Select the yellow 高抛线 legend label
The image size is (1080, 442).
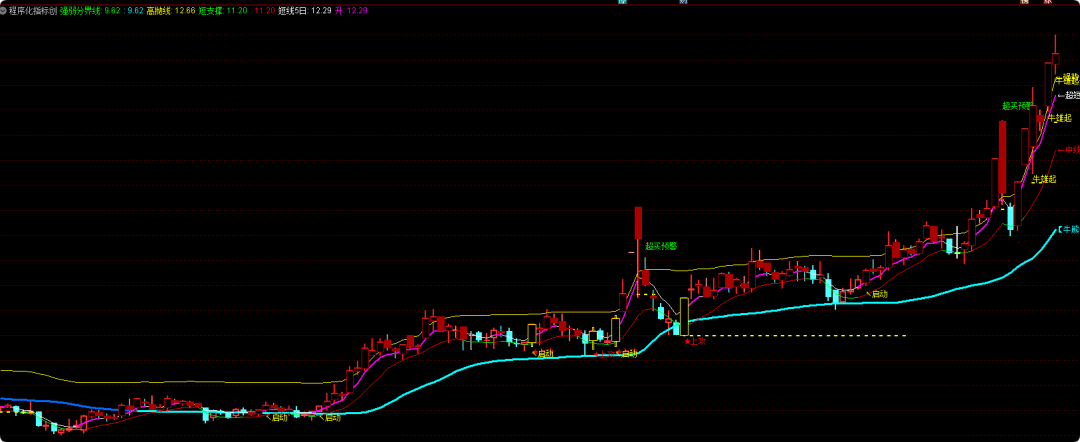pos(158,10)
